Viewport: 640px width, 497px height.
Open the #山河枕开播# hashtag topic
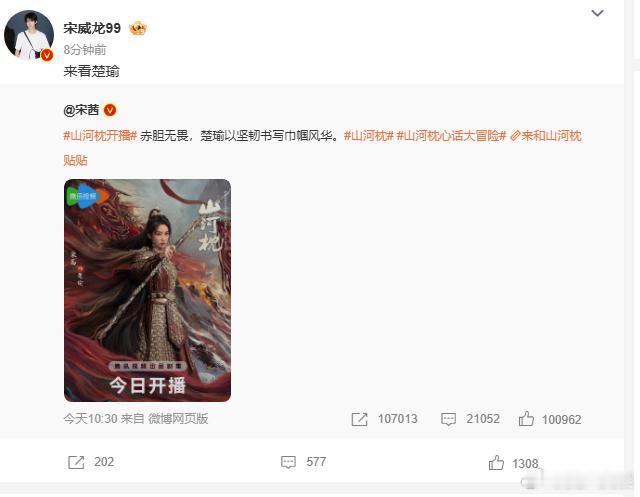[x=100, y=135]
